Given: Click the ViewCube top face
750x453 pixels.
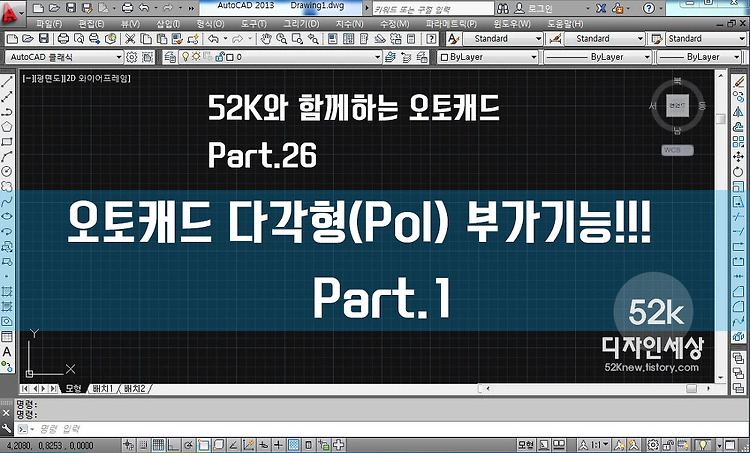Looking at the screenshot, I should (x=677, y=105).
